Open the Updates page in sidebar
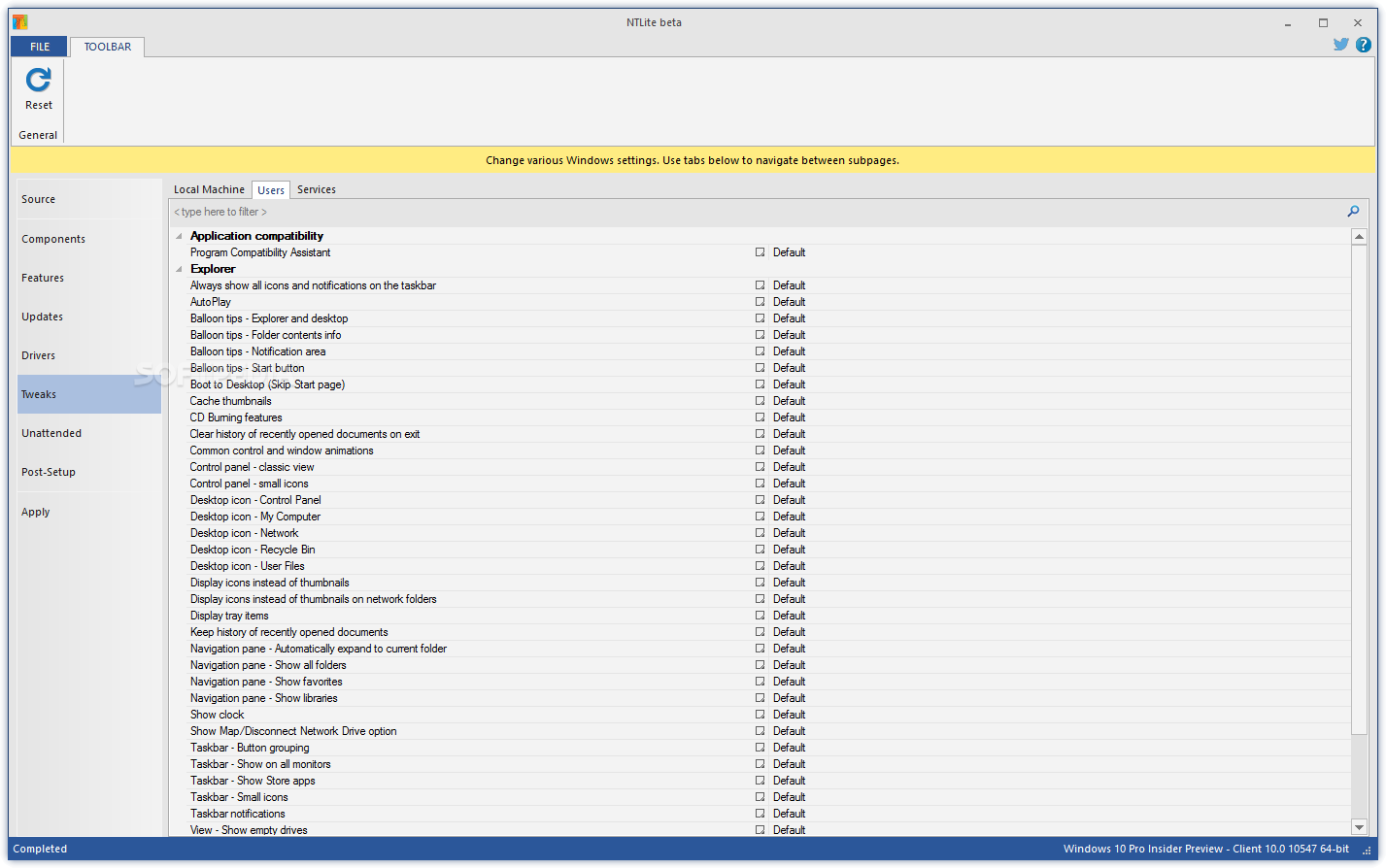1386x868 pixels. [x=88, y=317]
